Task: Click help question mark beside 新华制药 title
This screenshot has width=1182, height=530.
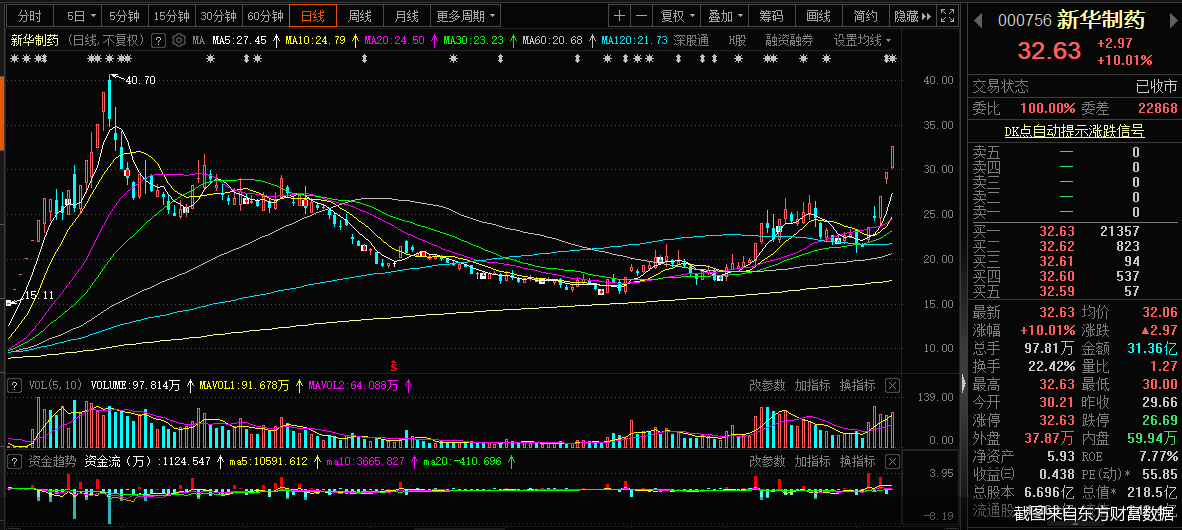Action: coord(159,40)
